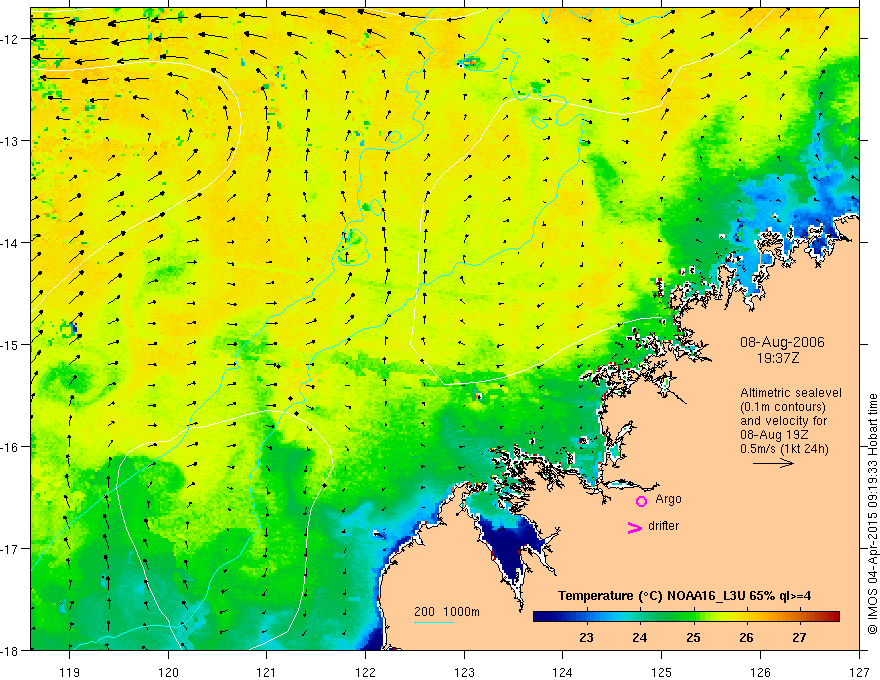Click longitude axis label 127
Image resolution: width=880 pixels, height=680 pixels.
pyautogui.click(x=859, y=672)
